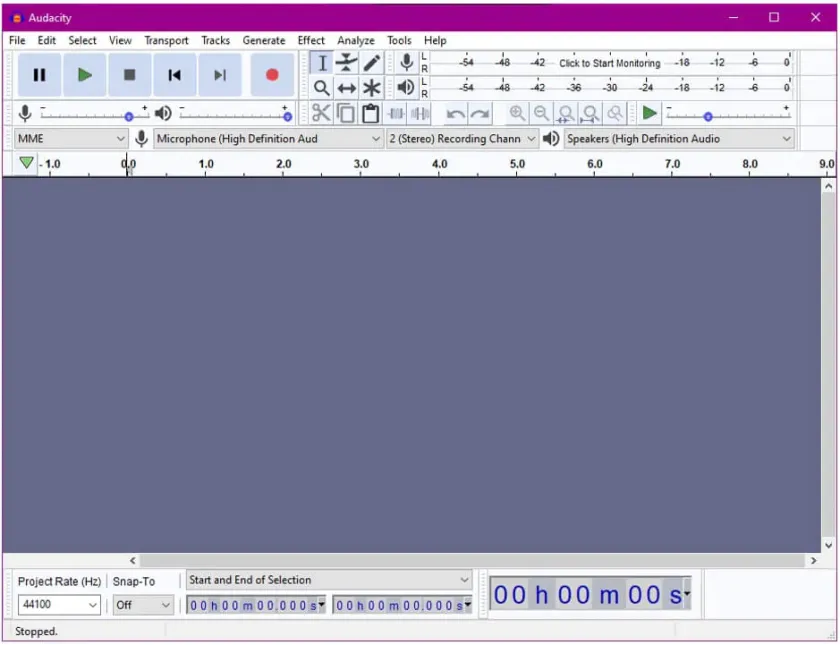This screenshot has width=840, height=645.
Task: Select the Selection tool
Action: (322, 62)
